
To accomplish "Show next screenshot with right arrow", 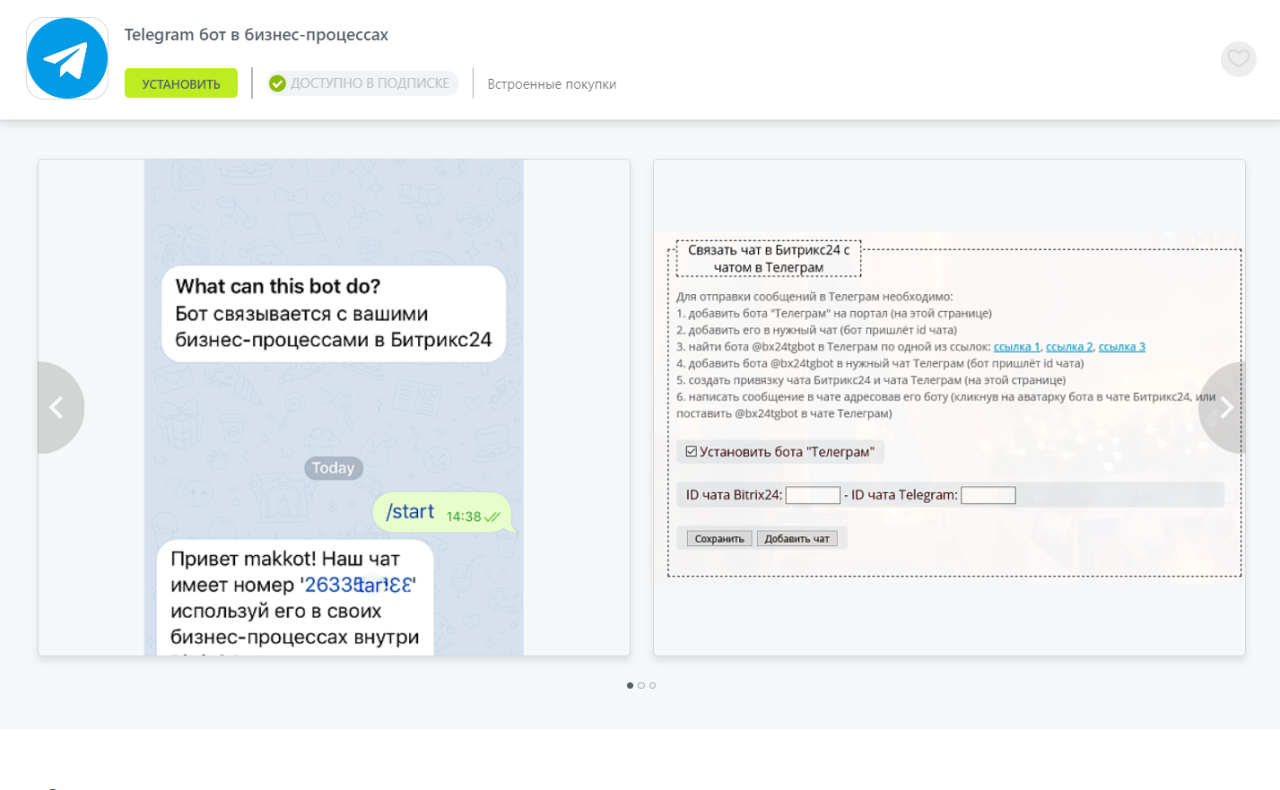I will click(x=1225, y=407).
